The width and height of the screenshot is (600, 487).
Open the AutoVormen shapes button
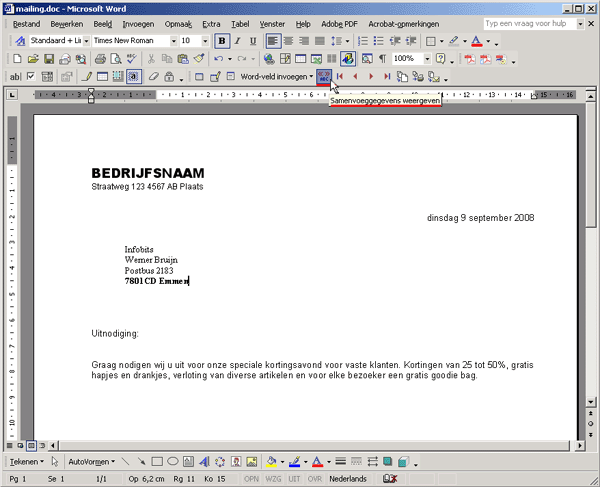point(90,462)
